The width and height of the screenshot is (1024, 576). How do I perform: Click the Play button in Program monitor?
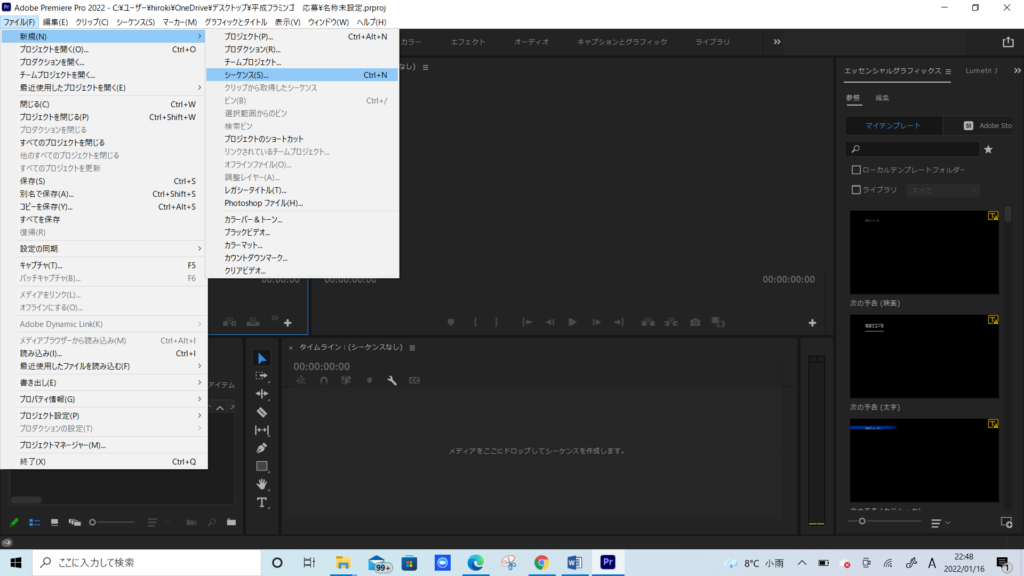[572, 322]
